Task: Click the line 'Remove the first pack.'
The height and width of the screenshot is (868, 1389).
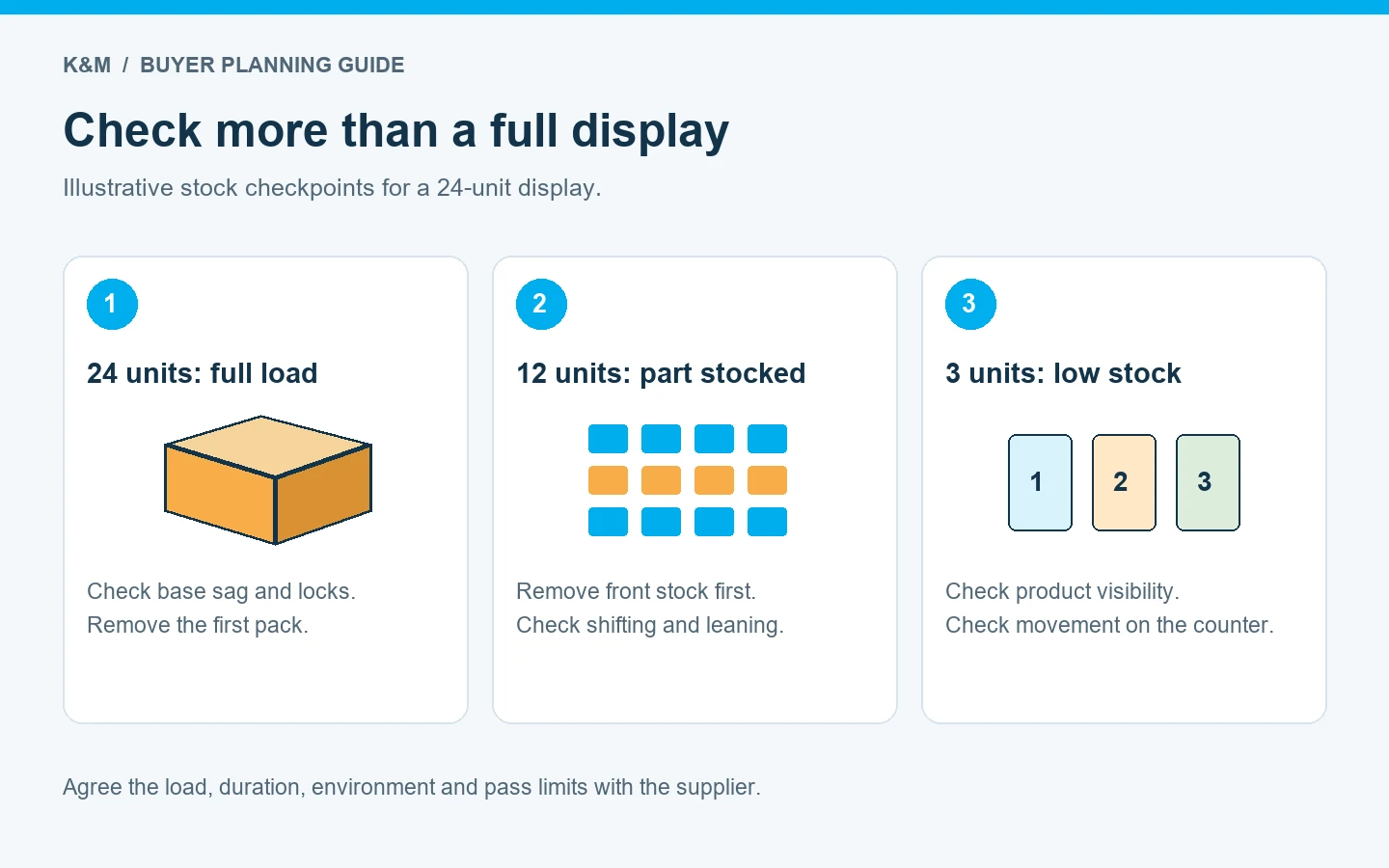Action: click(198, 625)
